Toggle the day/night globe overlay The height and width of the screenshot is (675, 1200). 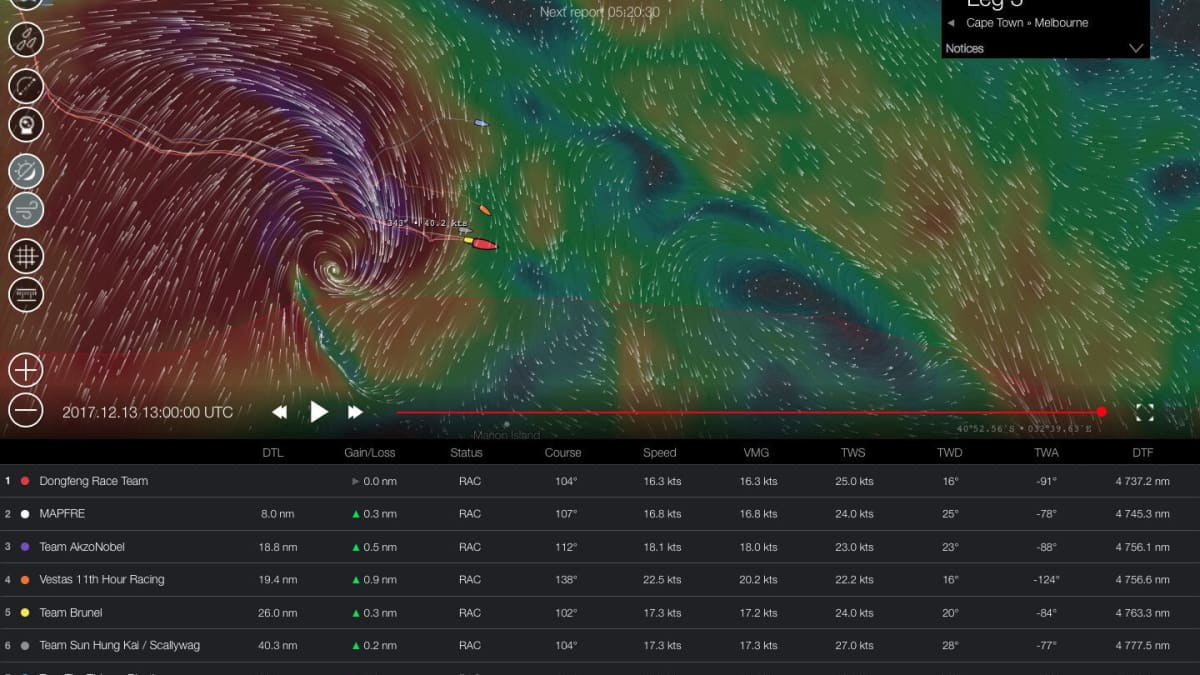(25, 172)
